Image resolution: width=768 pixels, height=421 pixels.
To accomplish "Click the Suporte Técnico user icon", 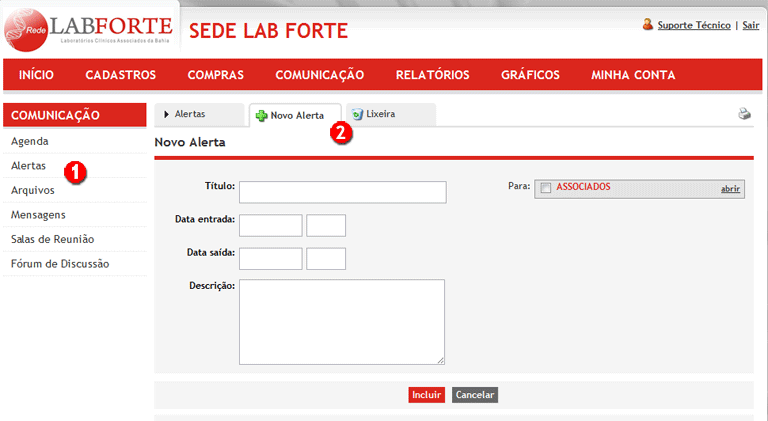I will (x=648, y=25).
